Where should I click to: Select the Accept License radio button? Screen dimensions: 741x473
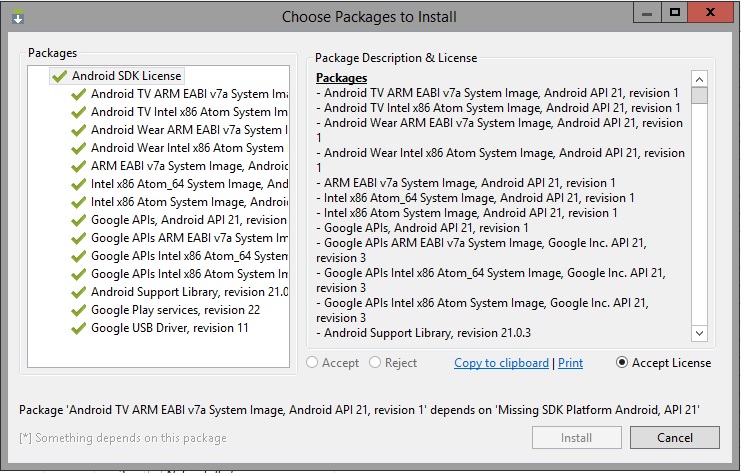pyautogui.click(x=623, y=363)
